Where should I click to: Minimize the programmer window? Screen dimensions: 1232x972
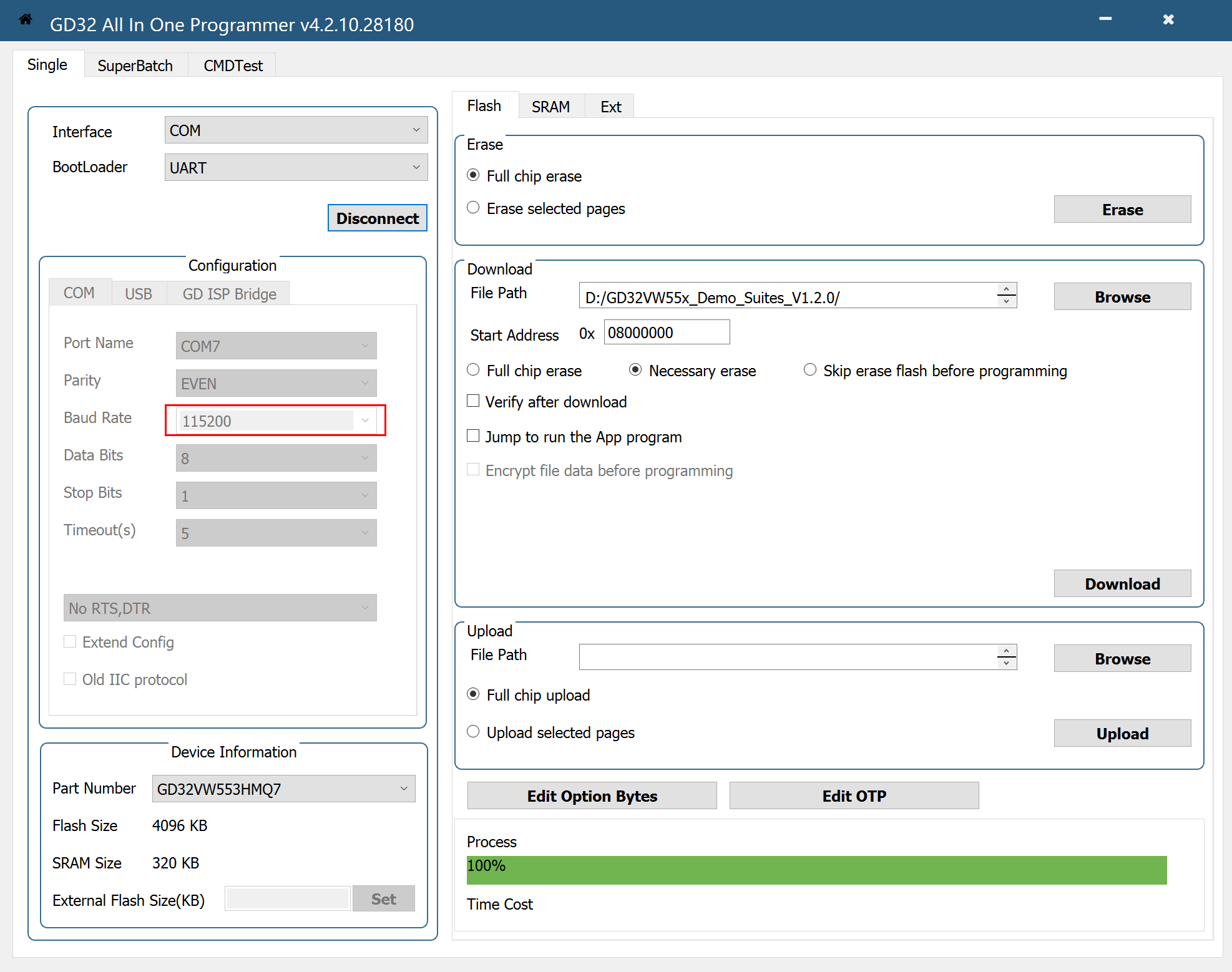click(x=1105, y=20)
